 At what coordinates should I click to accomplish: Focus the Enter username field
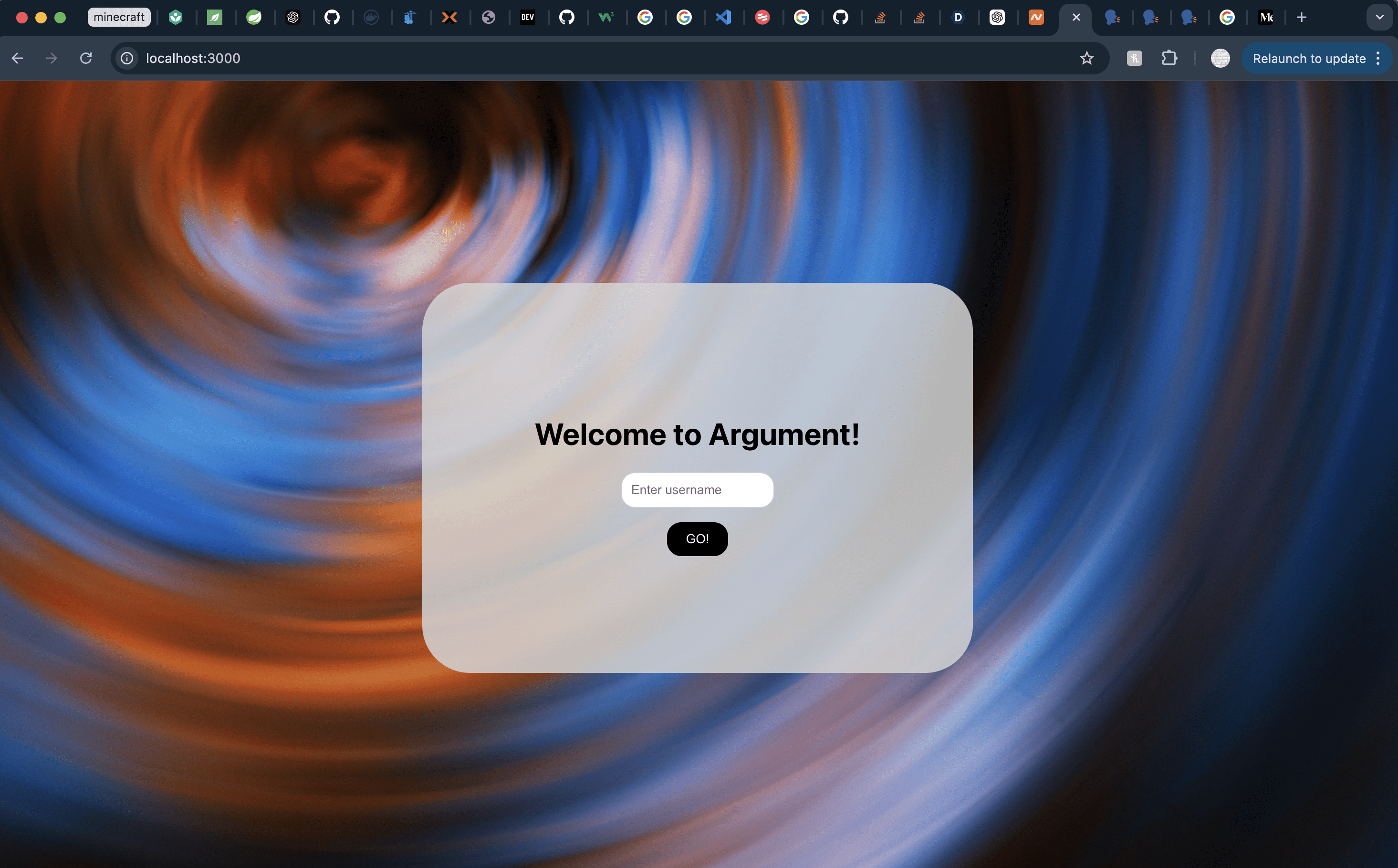point(697,490)
